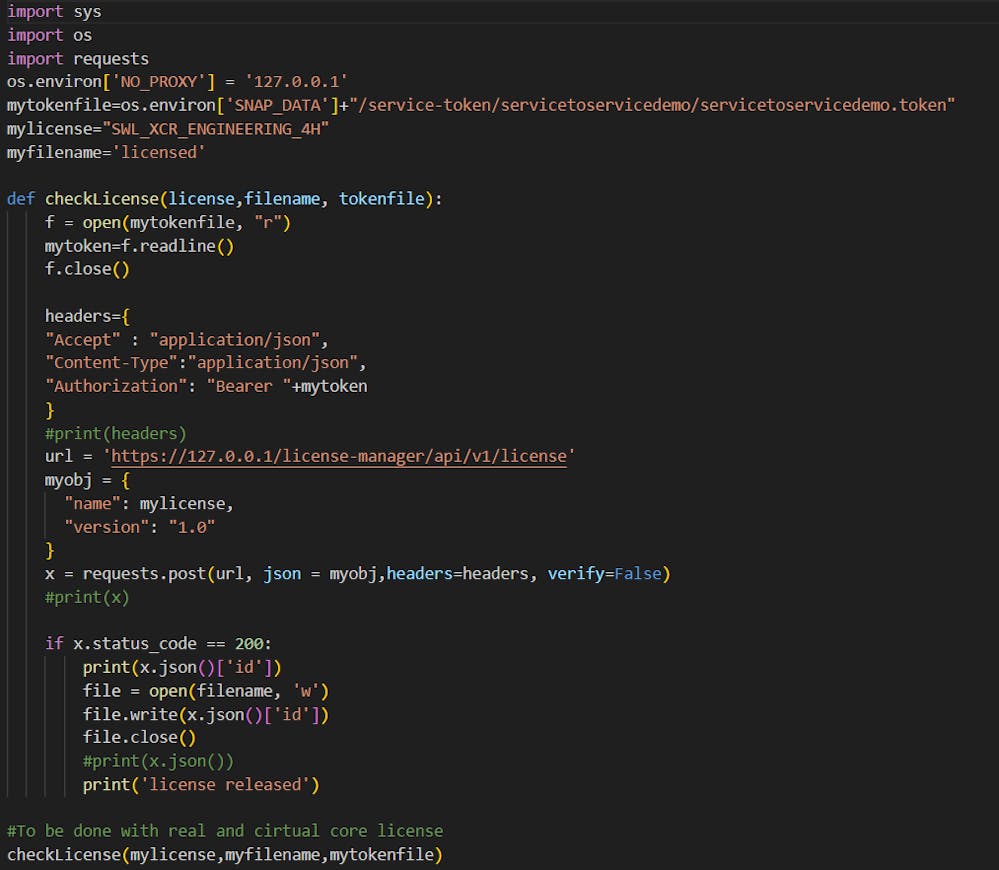Viewport: 999px width, 870px height.
Task: Click the "version": "1.0" line
Action: [140, 527]
